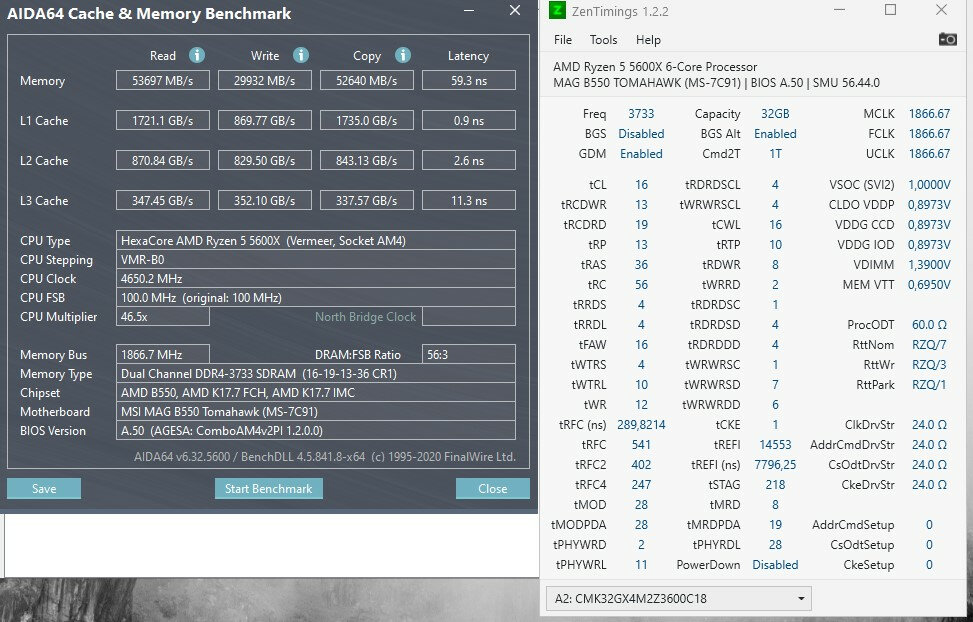The width and height of the screenshot is (973, 622).
Task: Click the DRAM:FSB Ratio value 56:3
Action: (x=469, y=354)
